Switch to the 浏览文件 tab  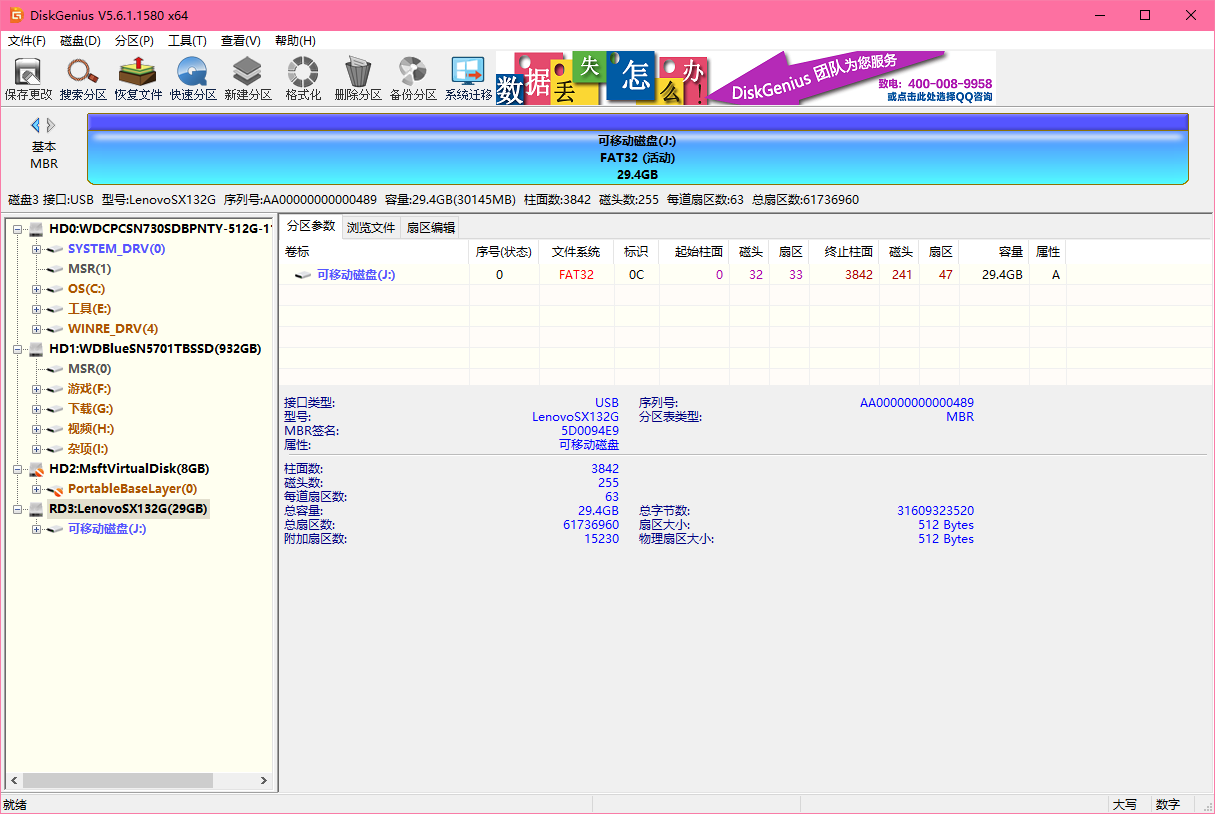point(371,227)
